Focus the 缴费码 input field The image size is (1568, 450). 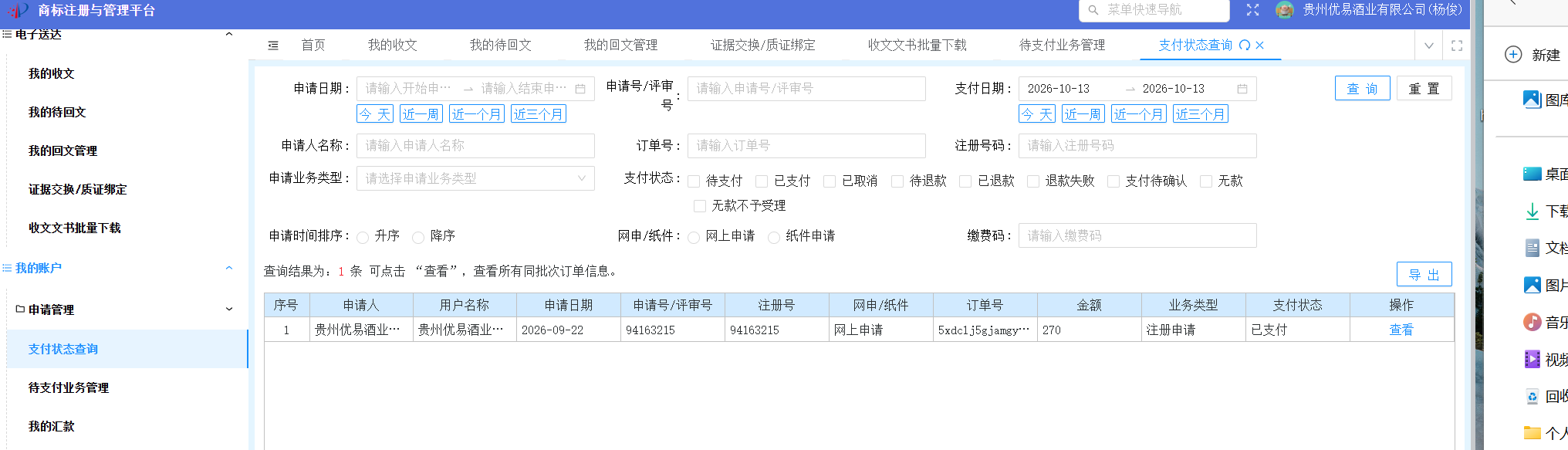[1137, 235]
